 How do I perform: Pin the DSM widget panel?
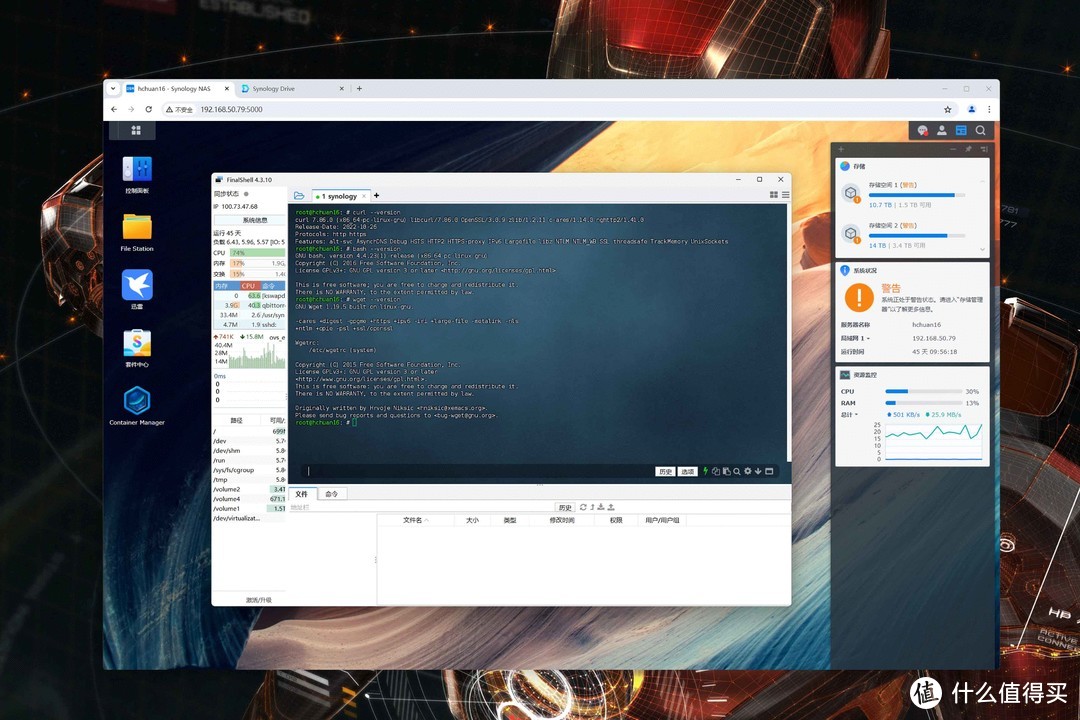pos(967,149)
